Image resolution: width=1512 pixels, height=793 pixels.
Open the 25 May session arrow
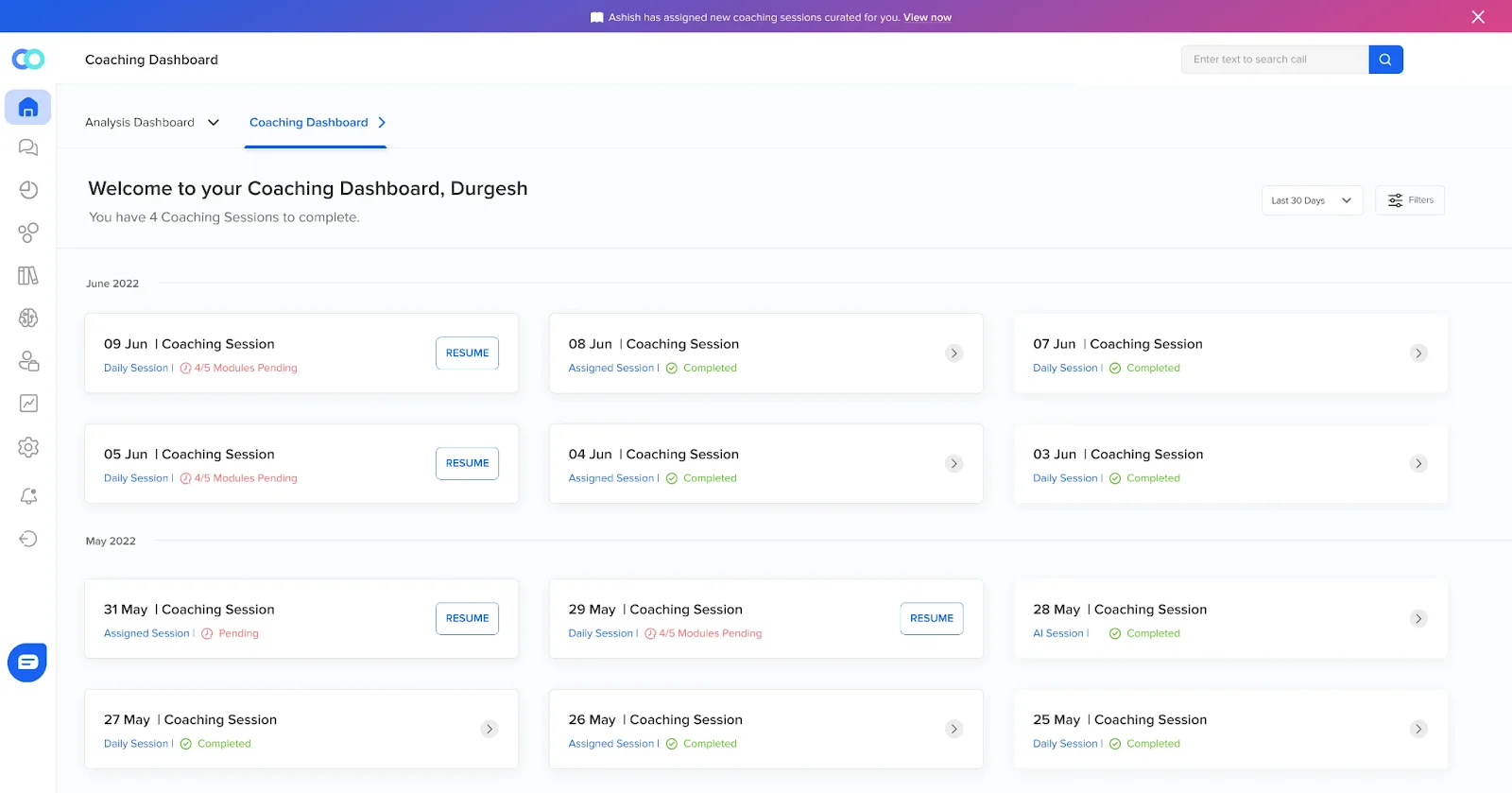coord(1418,729)
